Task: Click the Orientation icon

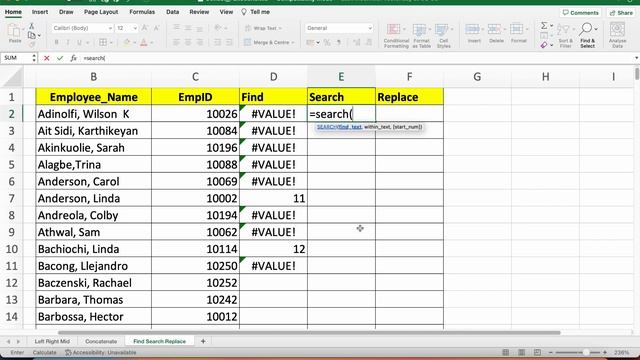Action: coord(218,28)
